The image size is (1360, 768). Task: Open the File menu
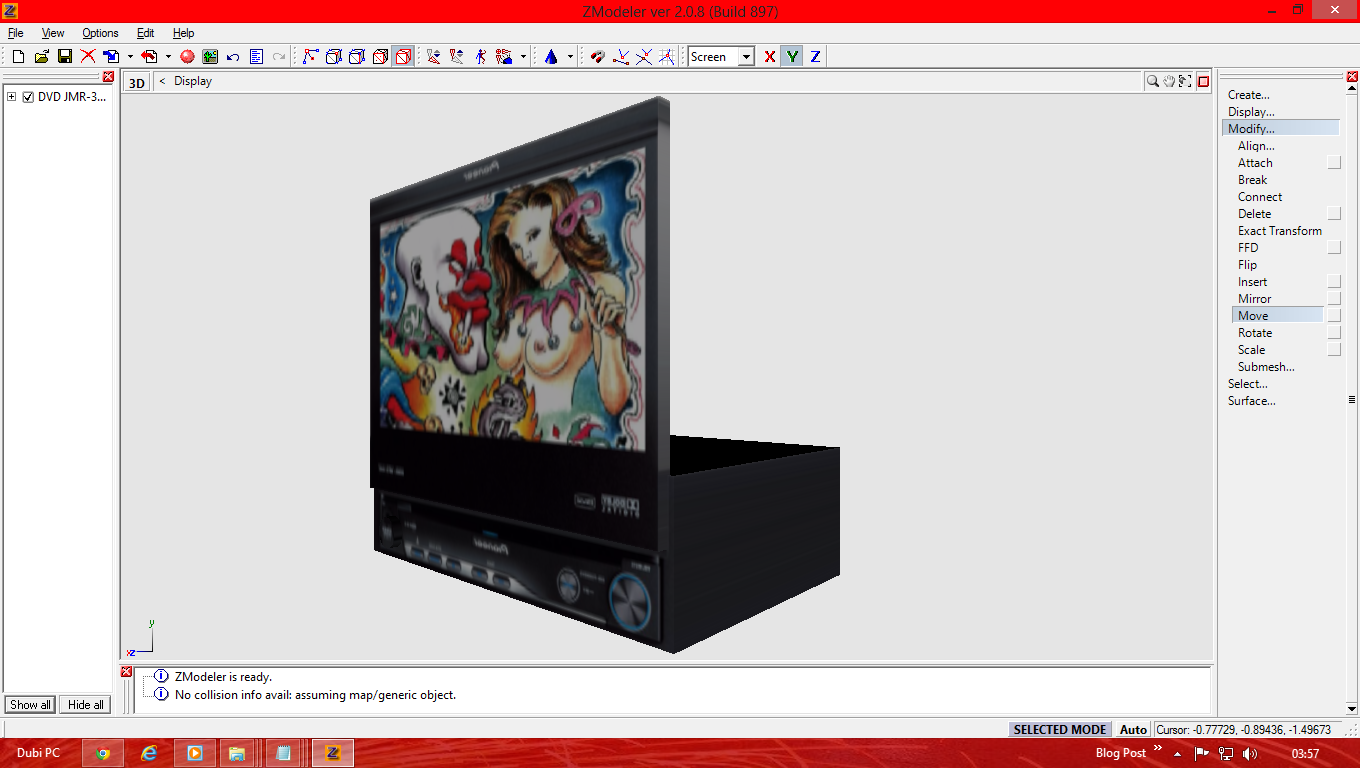tap(15, 33)
